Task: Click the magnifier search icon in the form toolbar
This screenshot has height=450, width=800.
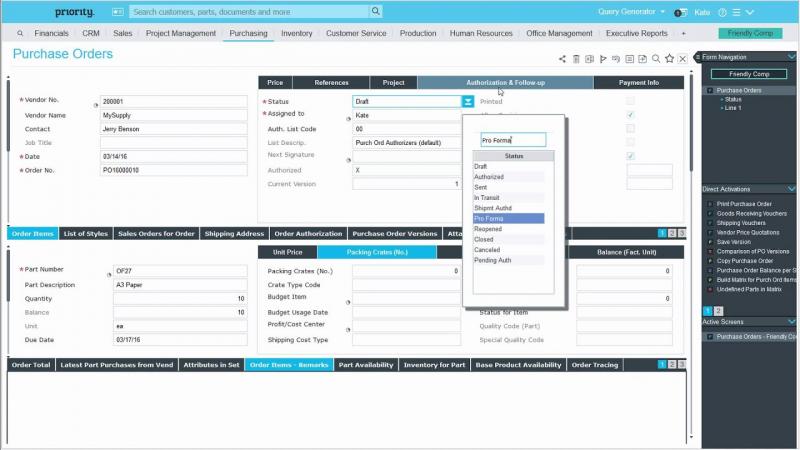Action: click(x=656, y=59)
